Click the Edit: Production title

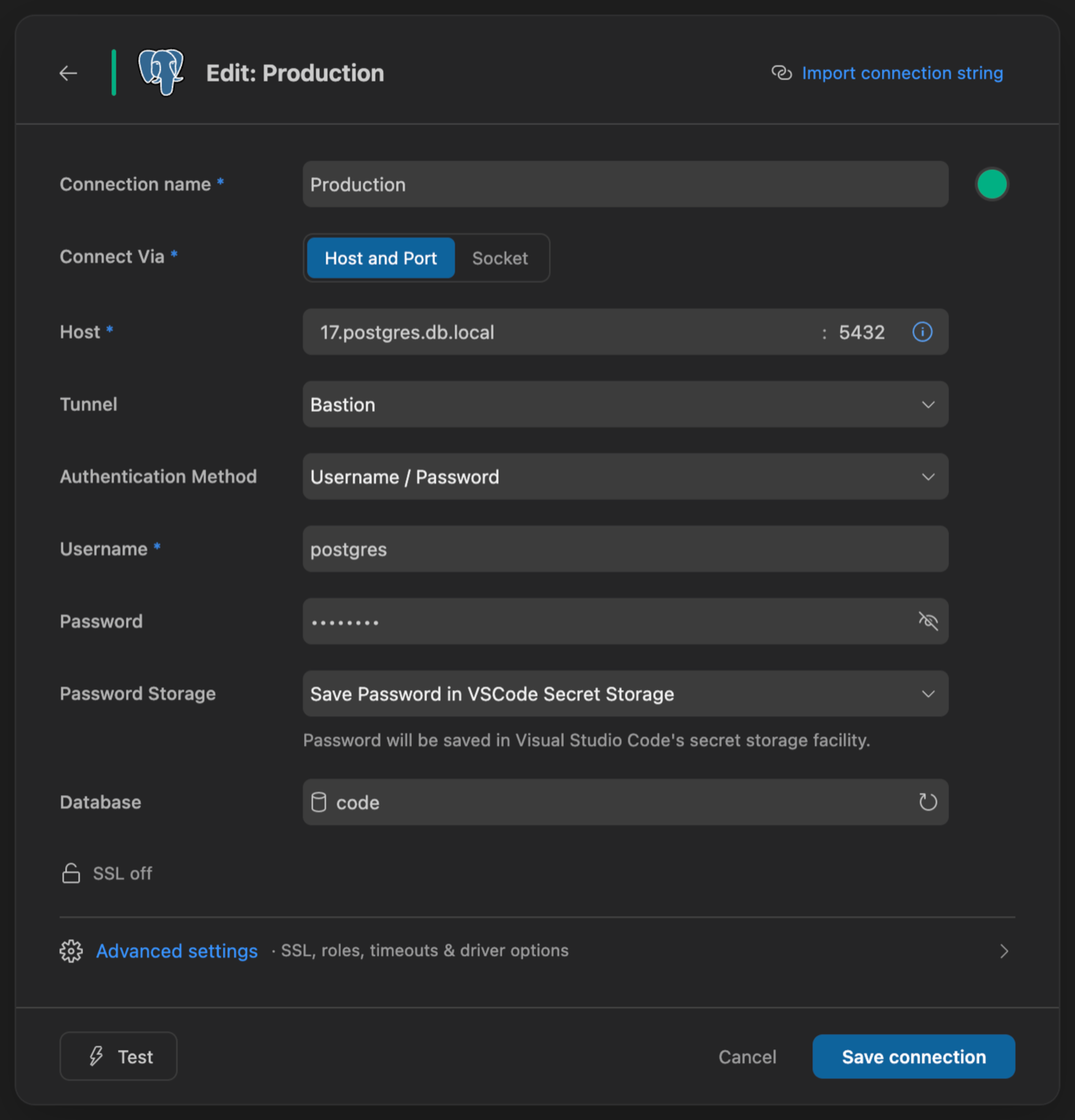295,73
